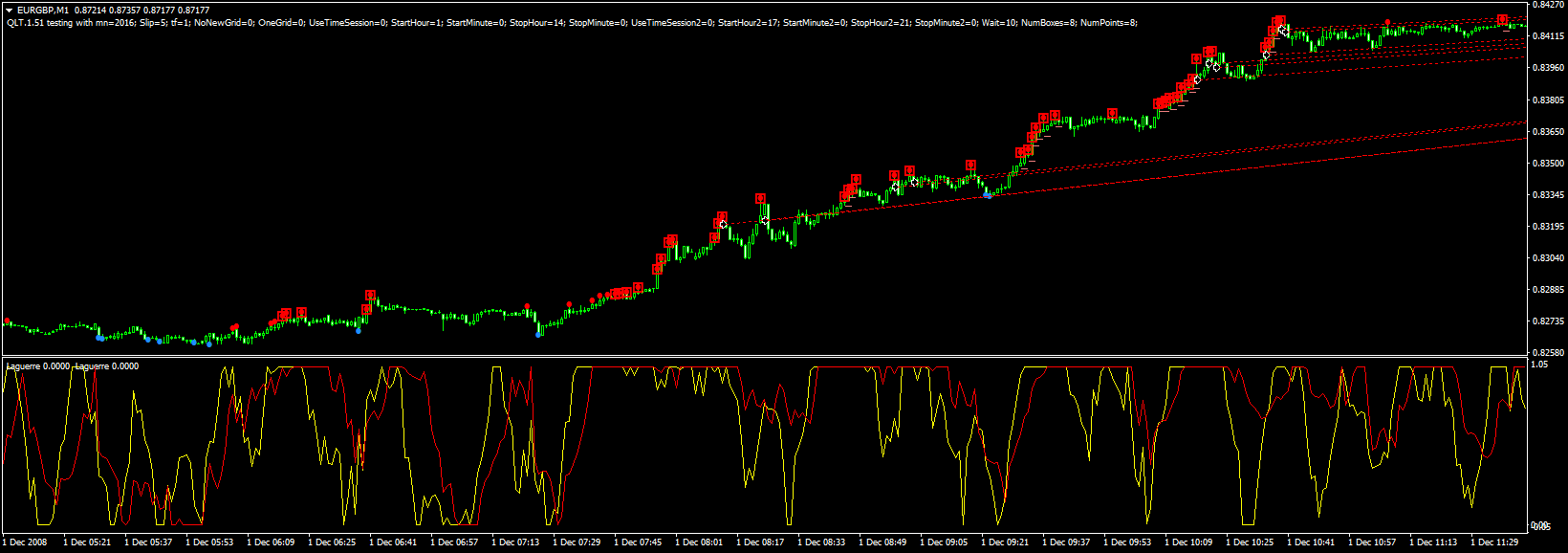Click the 1 Dec 05:37 time label
Image resolution: width=1568 pixels, height=553 pixels.
(x=148, y=542)
